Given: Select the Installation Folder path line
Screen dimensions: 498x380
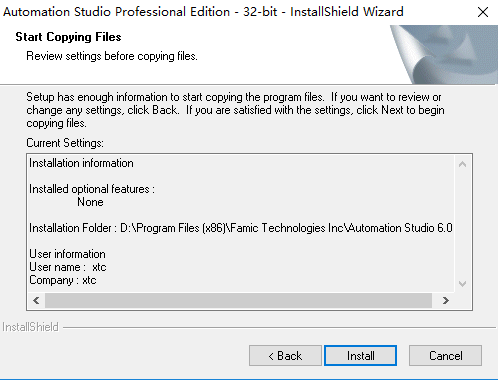Looking at the screenshot, I should pos(241,228).
